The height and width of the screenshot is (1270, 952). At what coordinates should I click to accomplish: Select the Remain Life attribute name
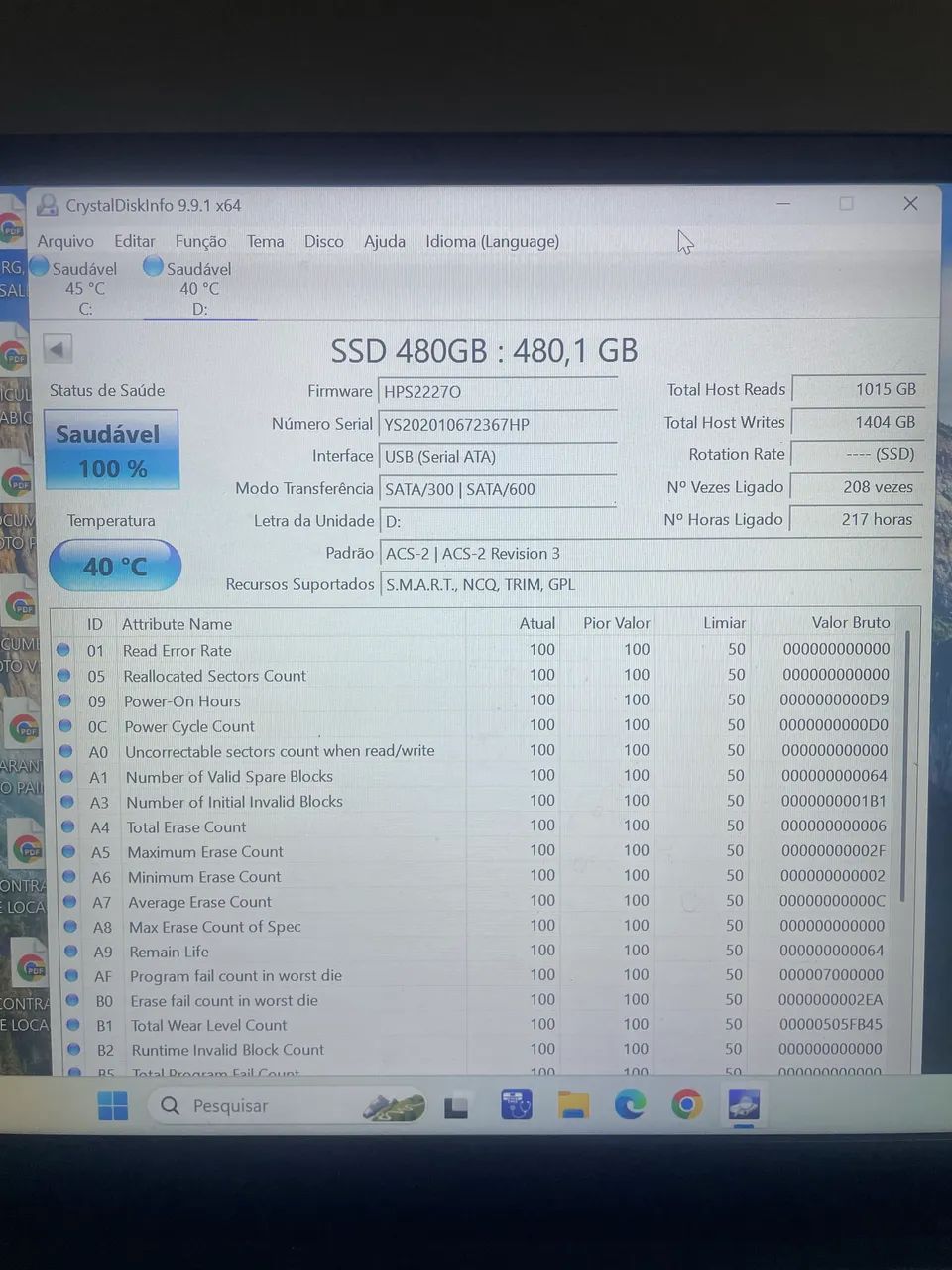click(x=169, y=952)
